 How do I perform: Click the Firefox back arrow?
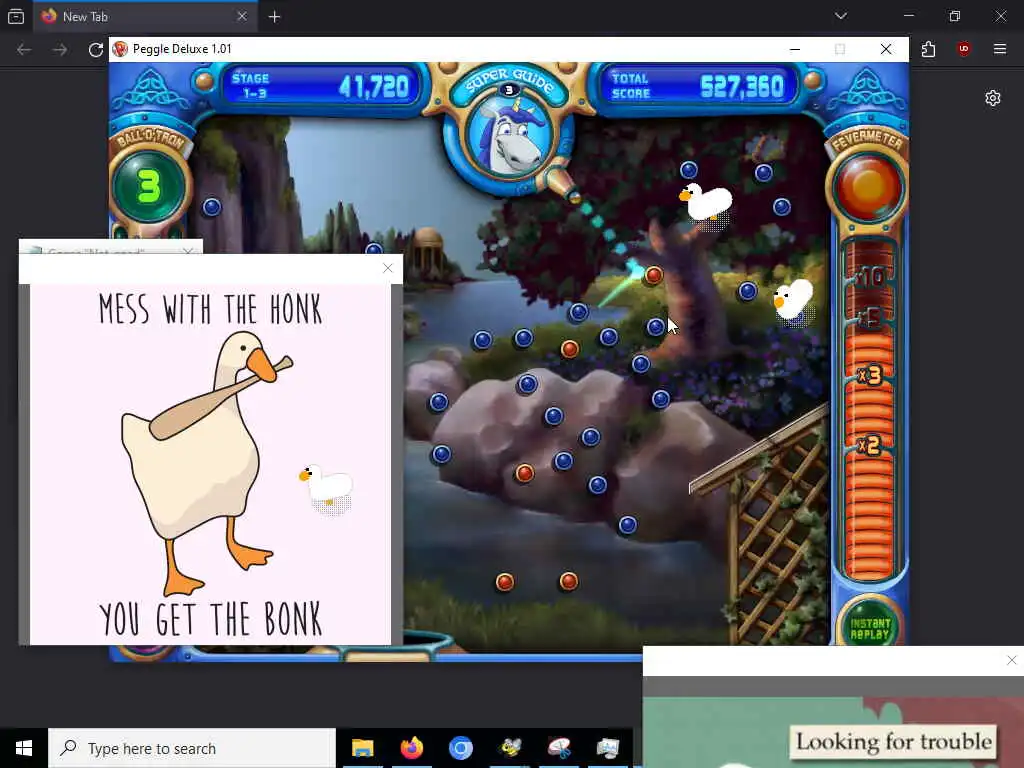(24, 50)
